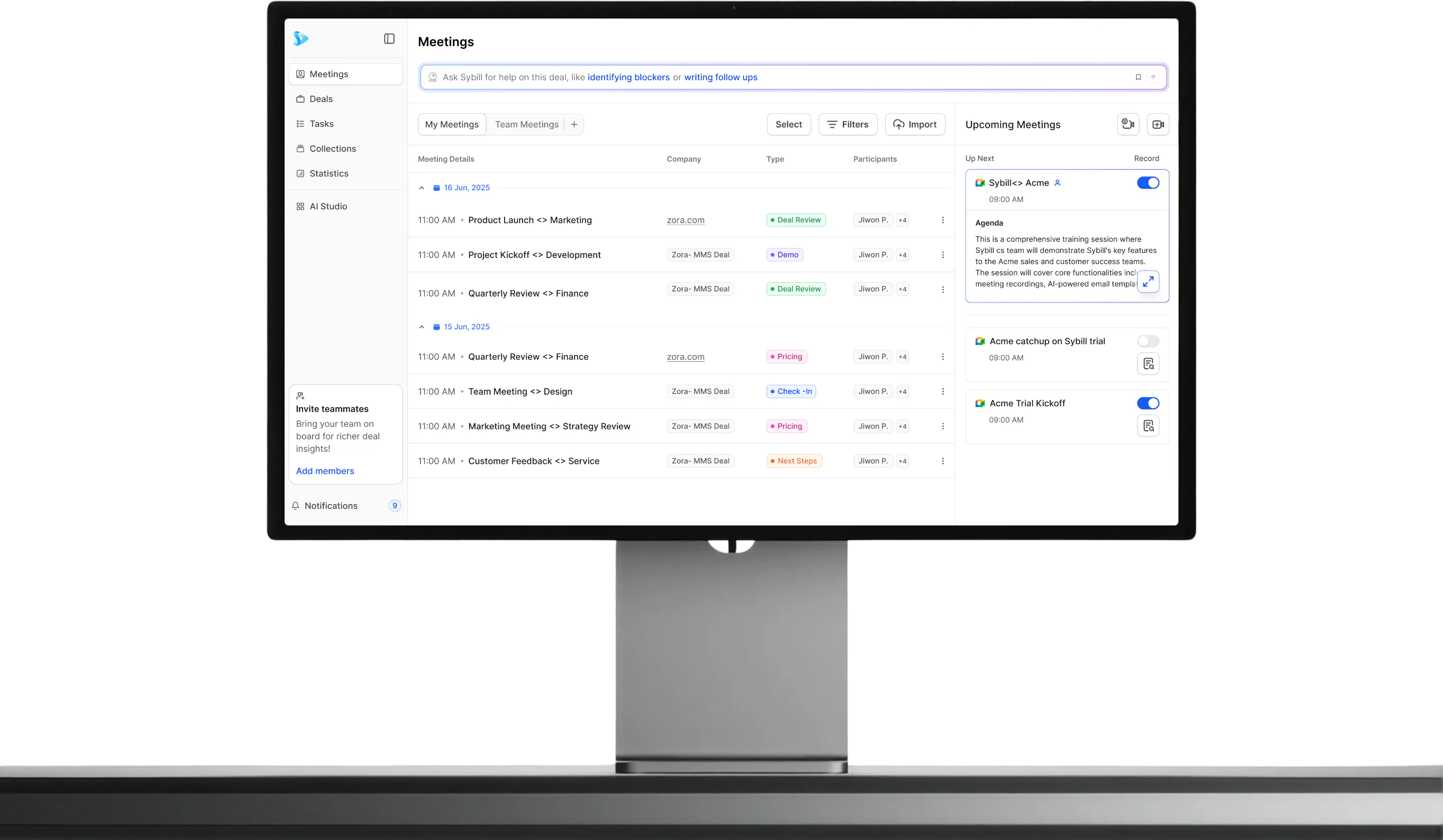Switch to the Team Meetings tab
This screenshot has height=840, width=1443.
(527, 124)
